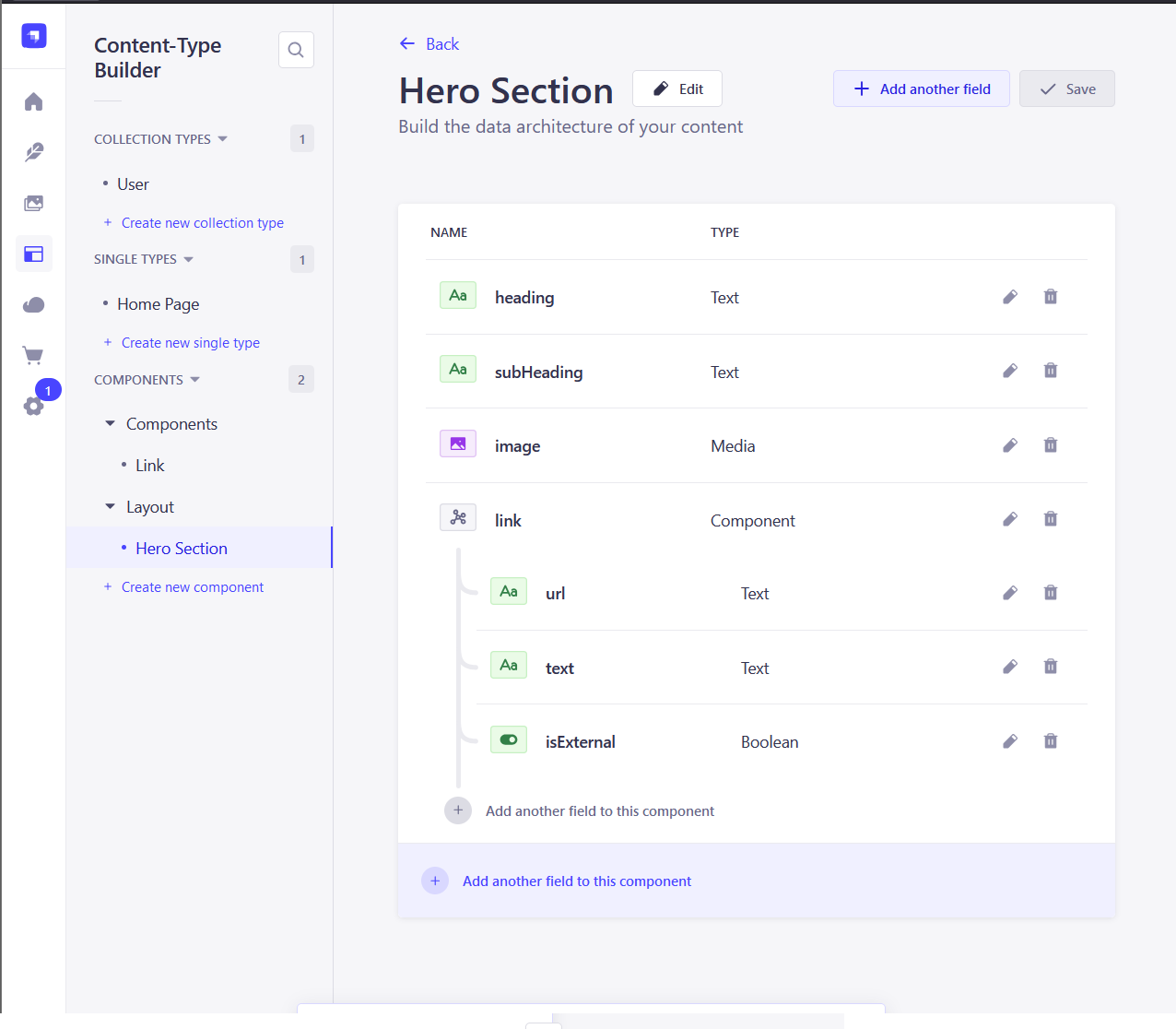Open Settings gear with notification badge
The image size is (1176, 1029).
[34, 406]
